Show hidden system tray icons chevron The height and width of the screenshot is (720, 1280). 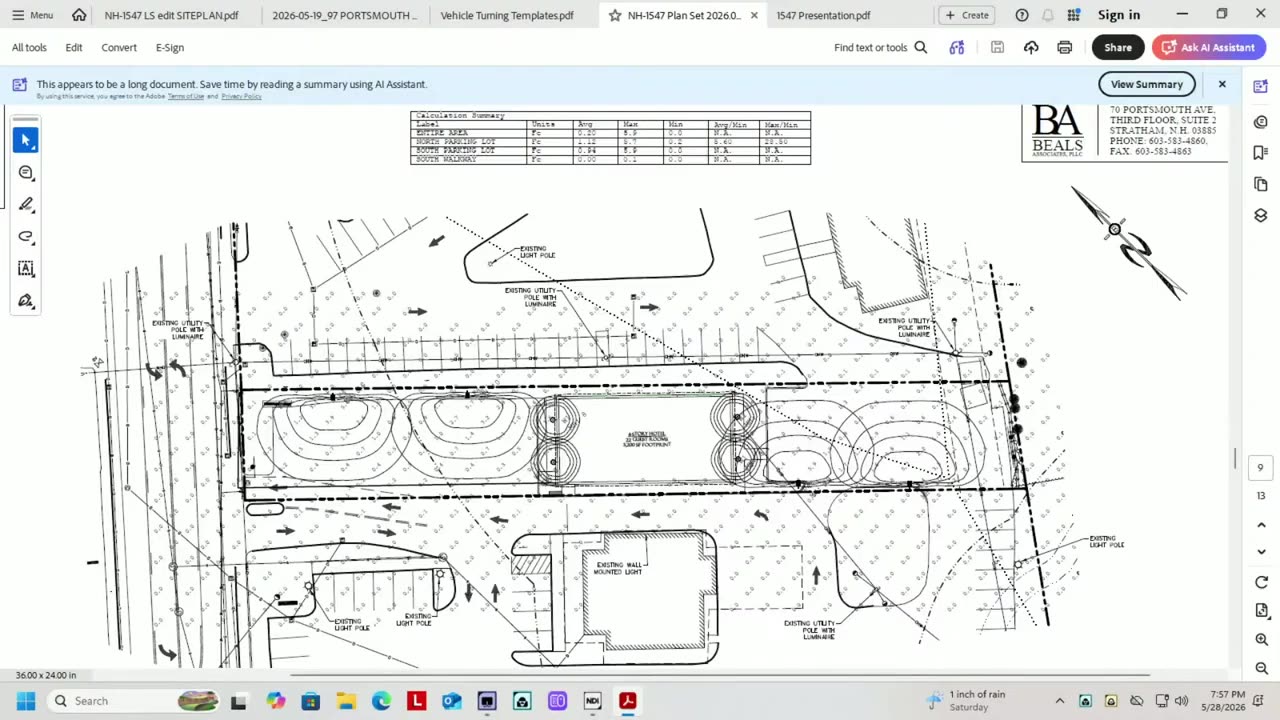(x=1060, y=701)
